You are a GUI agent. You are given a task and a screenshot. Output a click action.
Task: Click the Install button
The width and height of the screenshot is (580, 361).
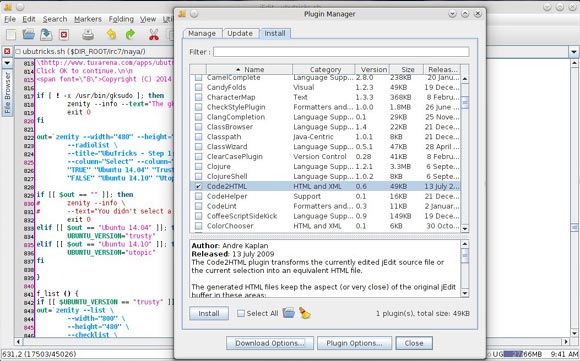pyautogui.click(x=209, y=313)
